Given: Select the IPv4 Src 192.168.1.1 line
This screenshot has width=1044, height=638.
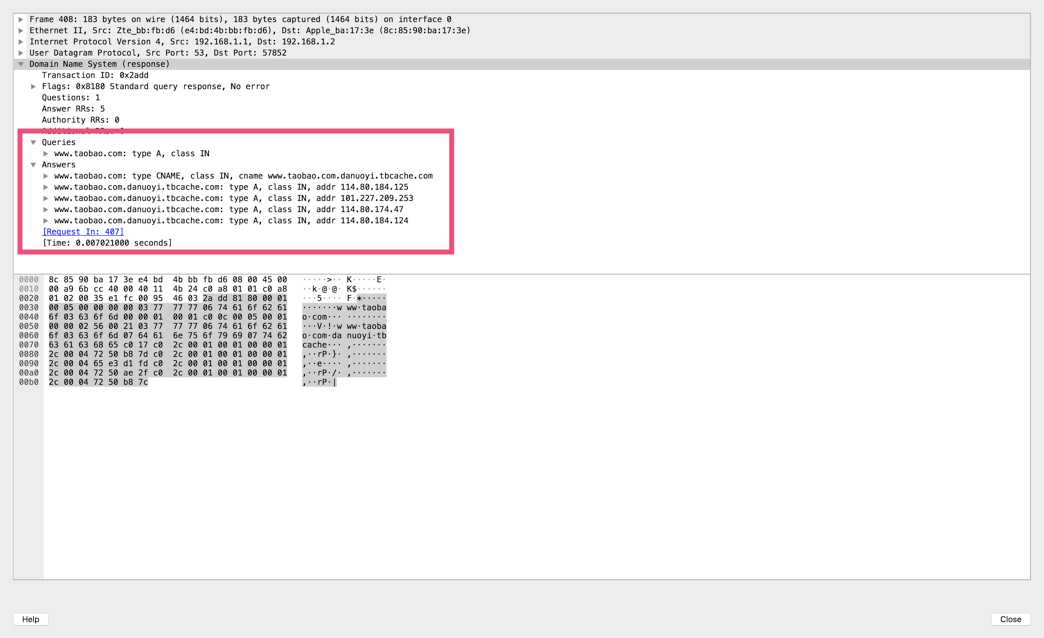Looking at the screenshot, I should click(182, 42).
